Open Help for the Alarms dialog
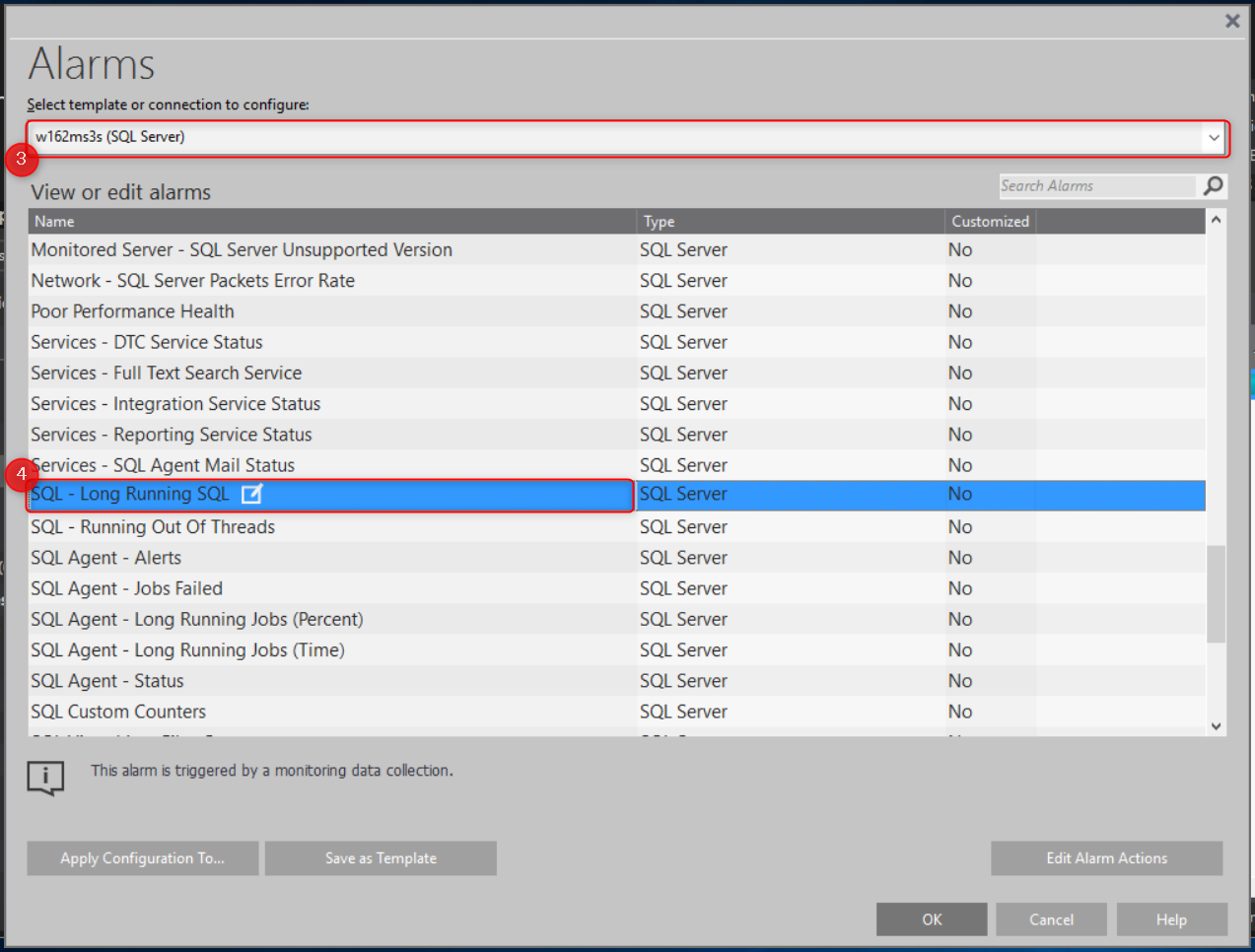1255x952 pixels. (1172, 918)
